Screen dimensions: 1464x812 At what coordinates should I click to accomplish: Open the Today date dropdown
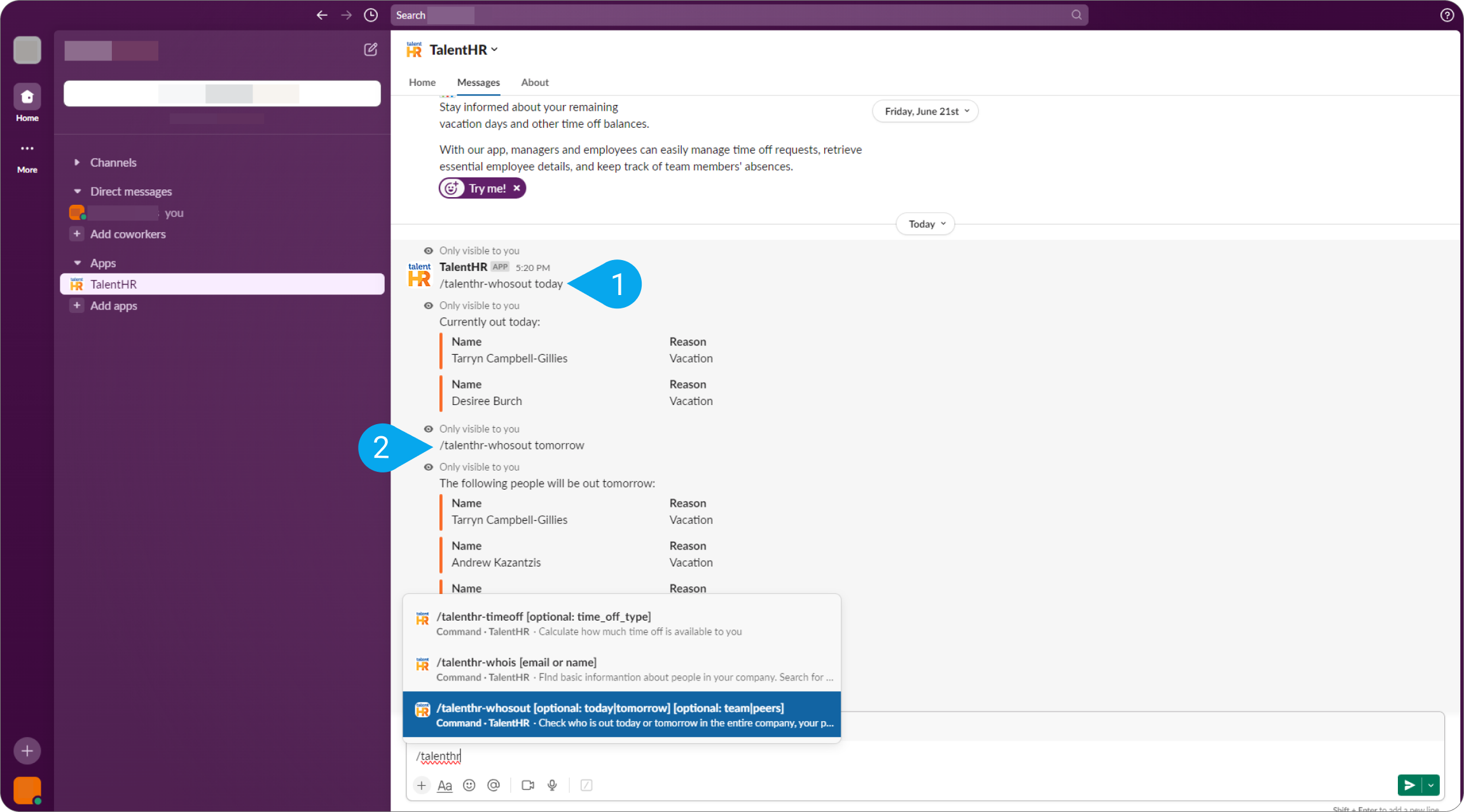[925, 224]
